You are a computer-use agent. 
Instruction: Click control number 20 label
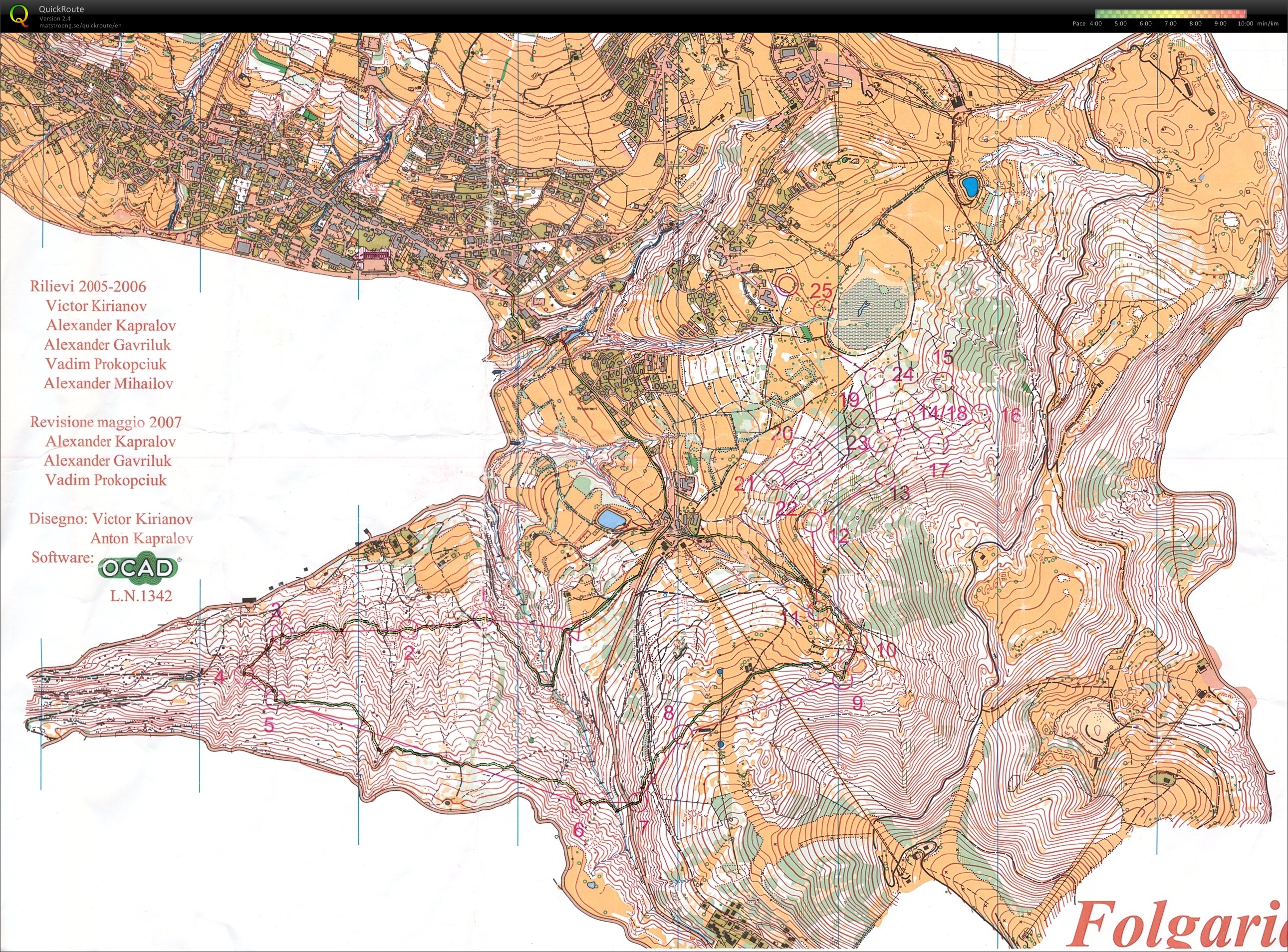pyautogui.click(x=782, y=433)
